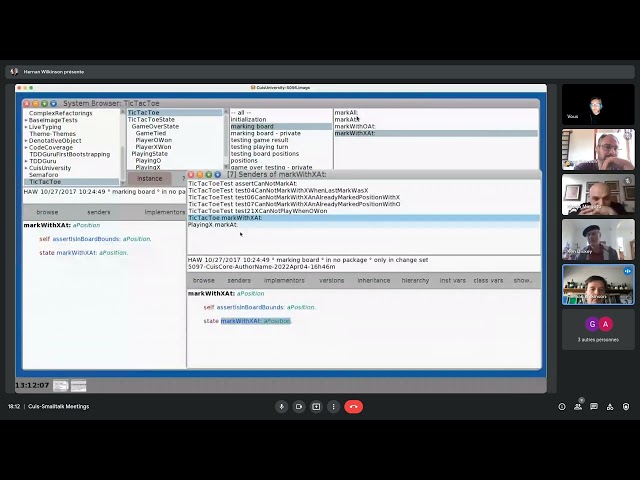
Task: Click the second taskbar thumbnail beside the clock
Action: [x=78, y=385]
